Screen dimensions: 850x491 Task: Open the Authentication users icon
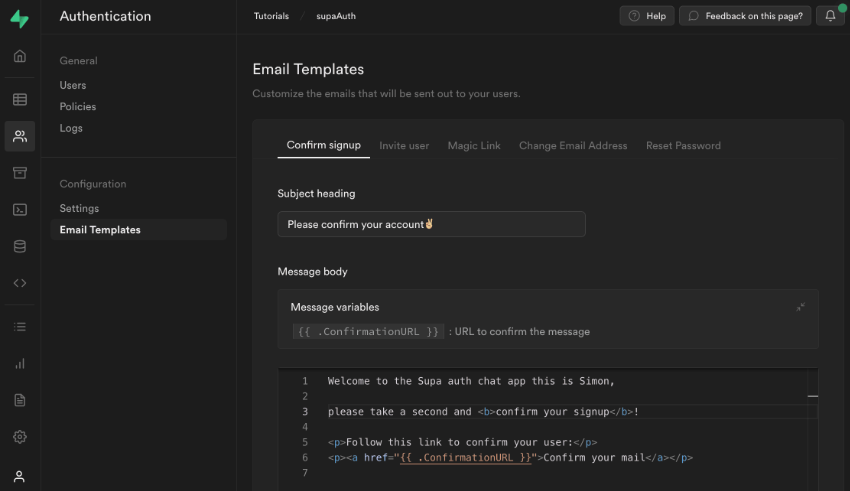20,136
